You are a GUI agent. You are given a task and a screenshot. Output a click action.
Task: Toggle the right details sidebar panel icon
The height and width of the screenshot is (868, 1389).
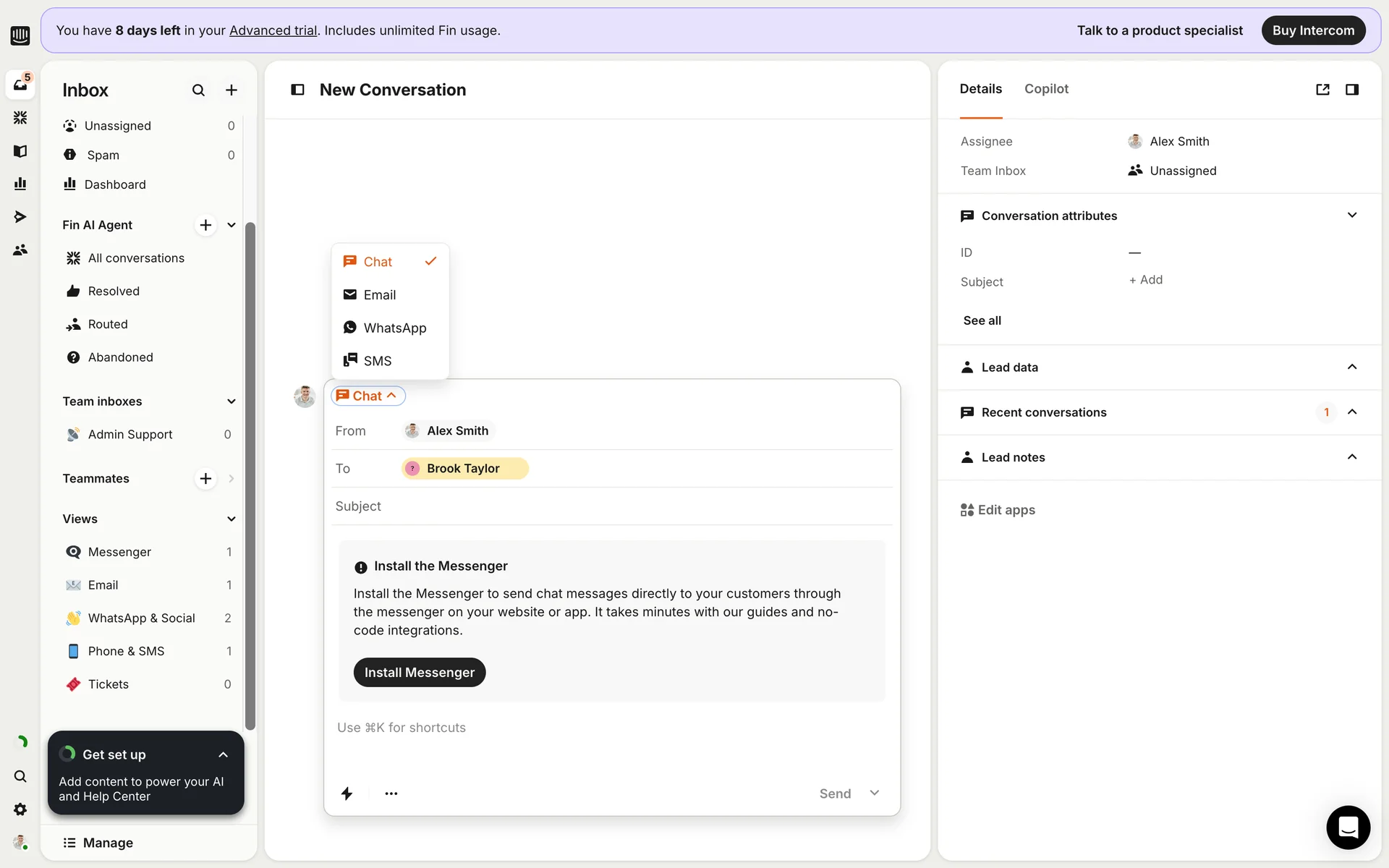(1351, 90)
